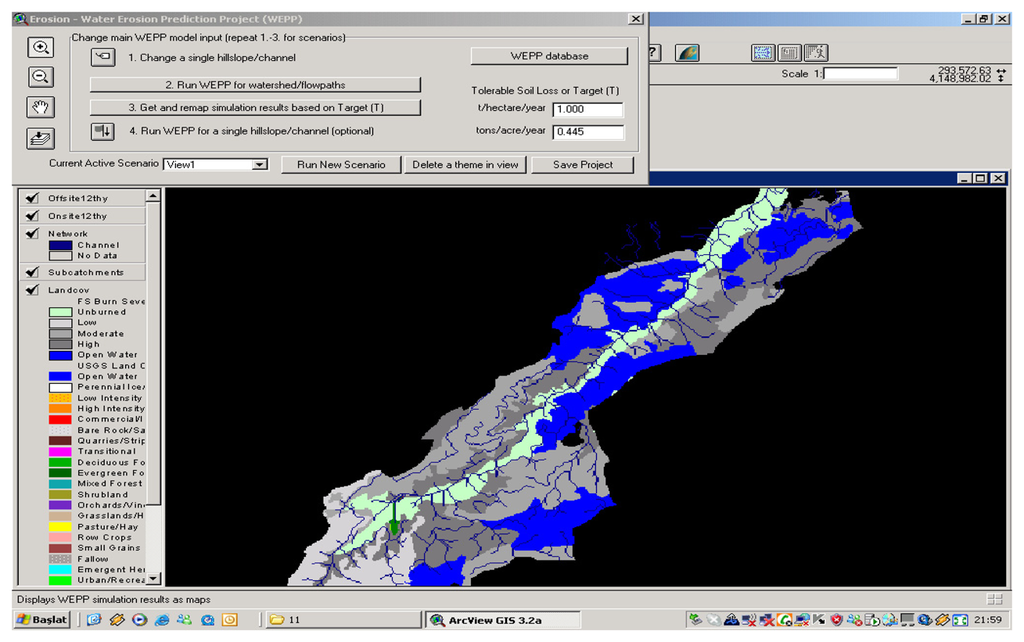
Task: Click the Unburned light green legend swatch
Action: (60, 312)
